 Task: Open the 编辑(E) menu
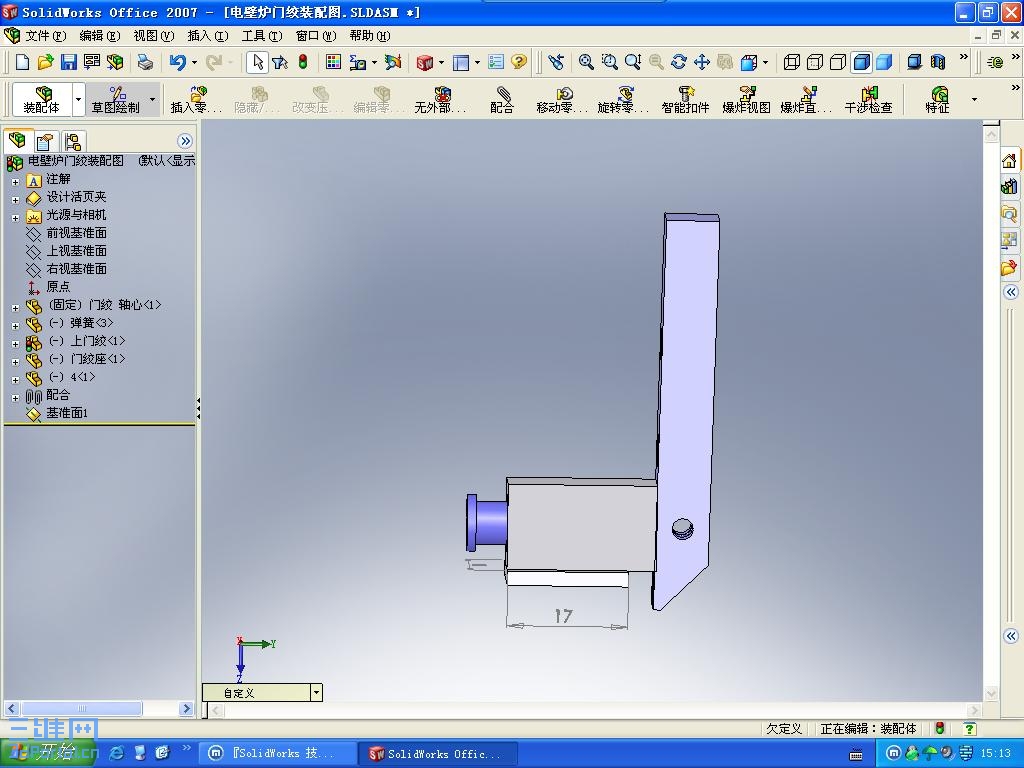pyautogui.click(x=99, y=36)
